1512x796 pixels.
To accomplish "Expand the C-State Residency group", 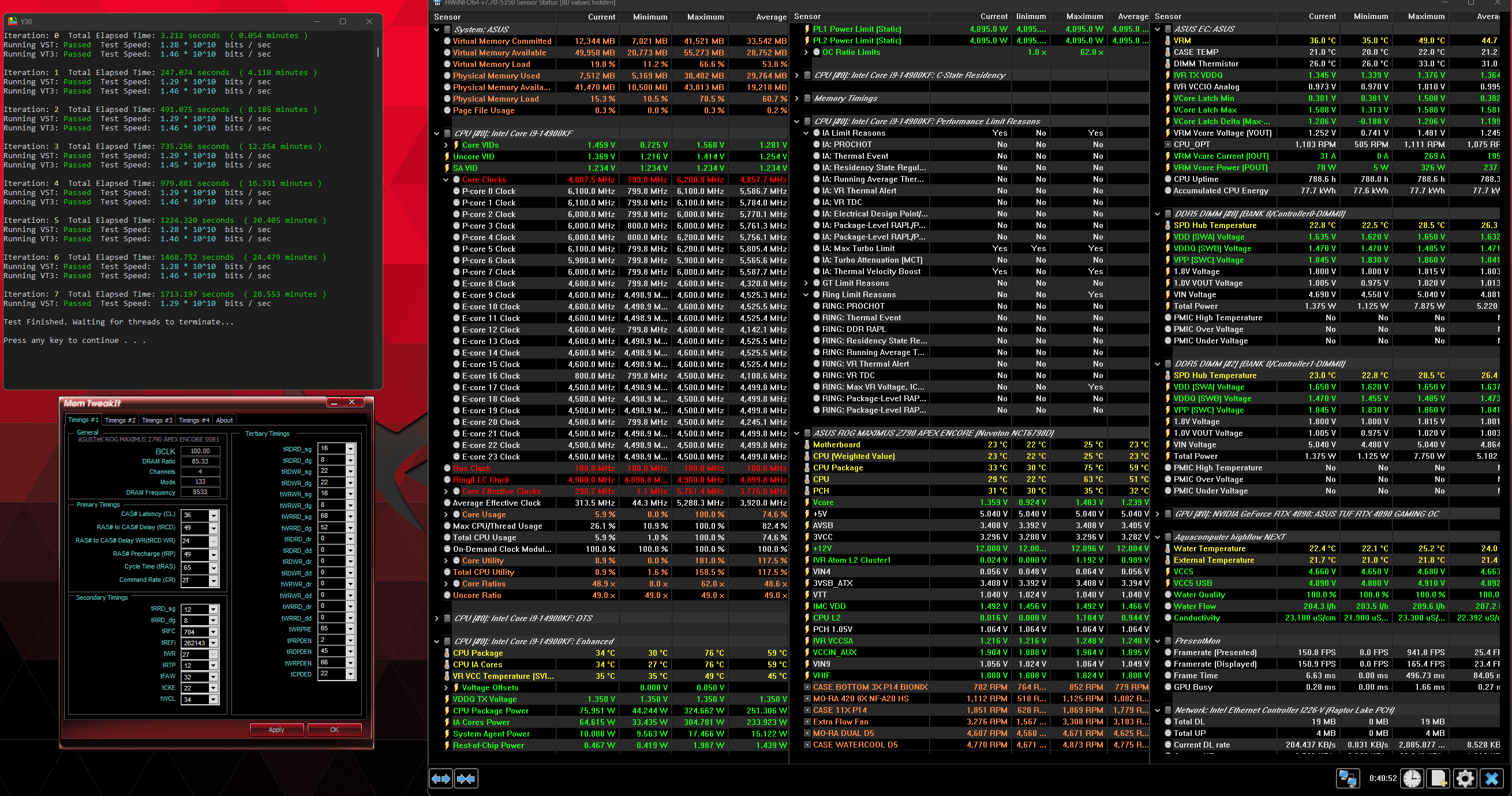I will (797, 75).
